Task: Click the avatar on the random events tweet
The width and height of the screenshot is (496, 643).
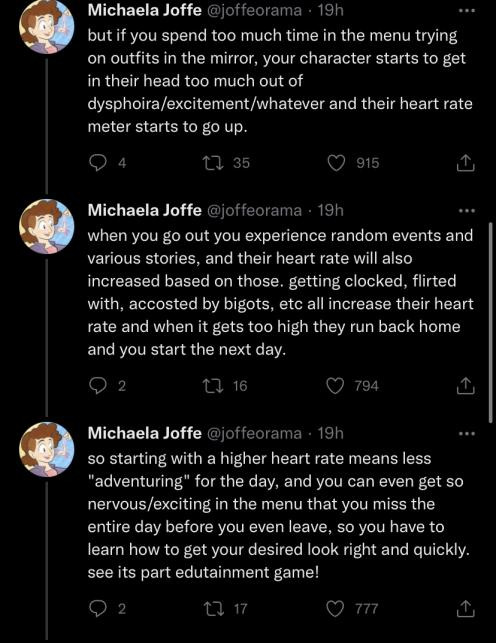Action: point(47,226)
